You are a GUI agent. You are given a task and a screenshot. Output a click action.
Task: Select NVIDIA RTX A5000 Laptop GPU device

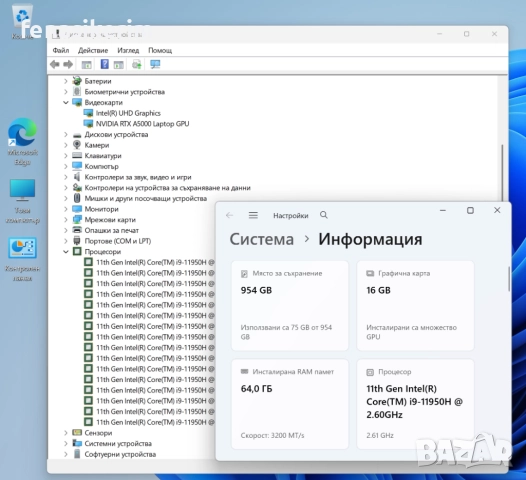pyautogui.click(x=142, y=124)
